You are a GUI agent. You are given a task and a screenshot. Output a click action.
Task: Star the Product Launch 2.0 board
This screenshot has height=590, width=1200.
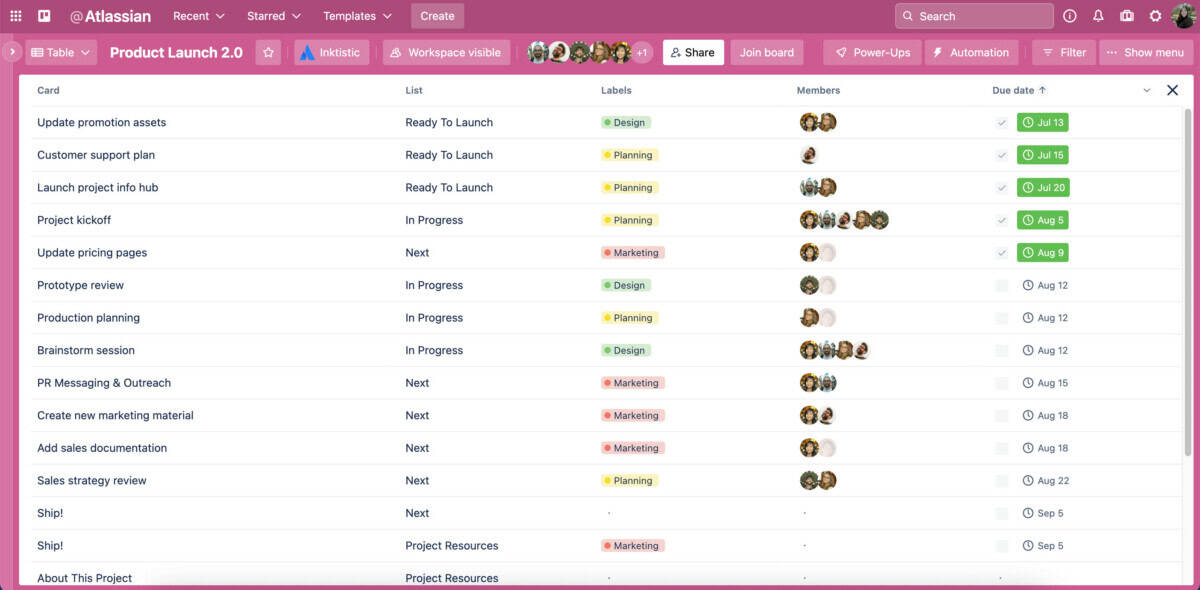[x=268, y=52]
